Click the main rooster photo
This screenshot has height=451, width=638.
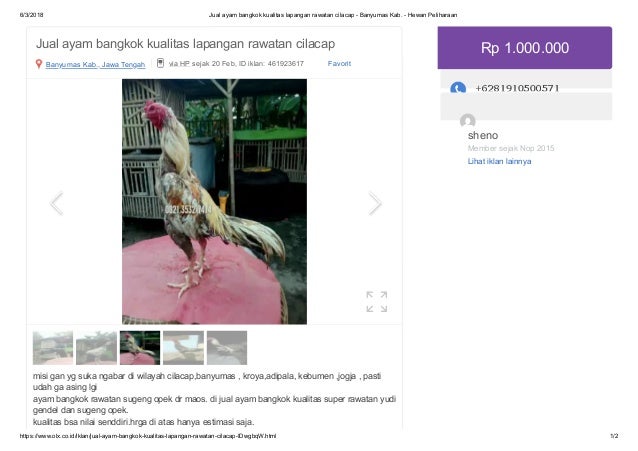(214, 201)
